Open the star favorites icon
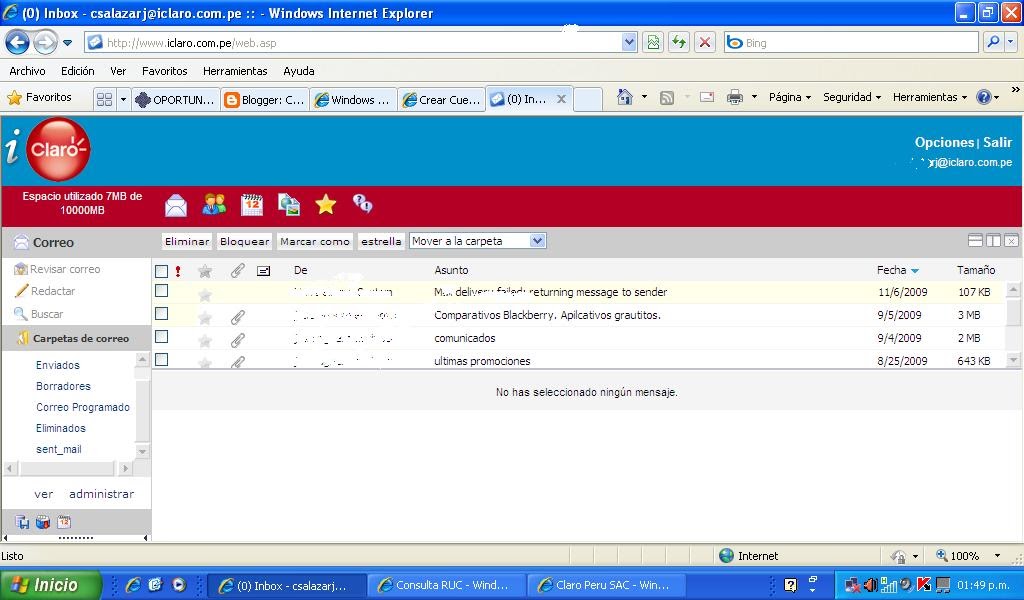 click(325, 204)
